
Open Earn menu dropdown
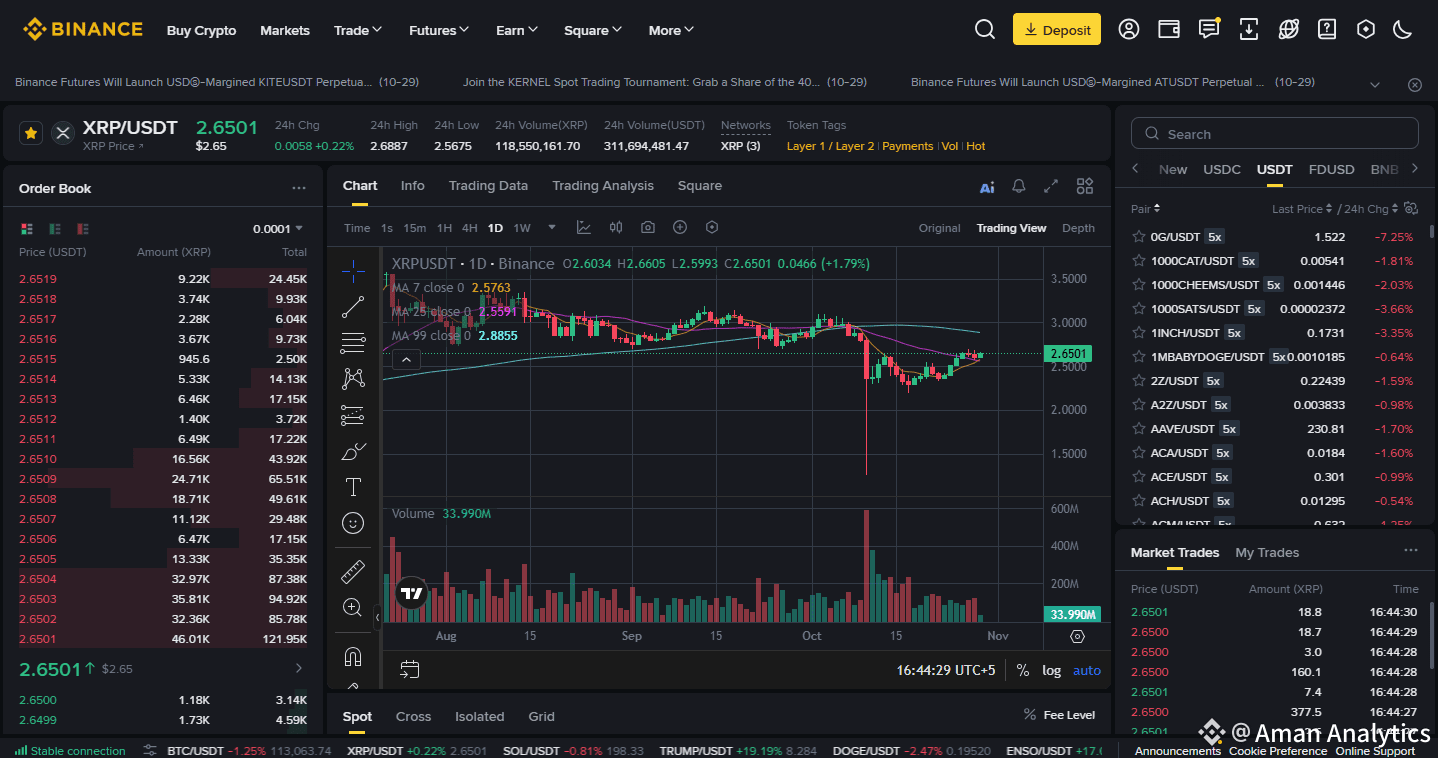(517, 30)
